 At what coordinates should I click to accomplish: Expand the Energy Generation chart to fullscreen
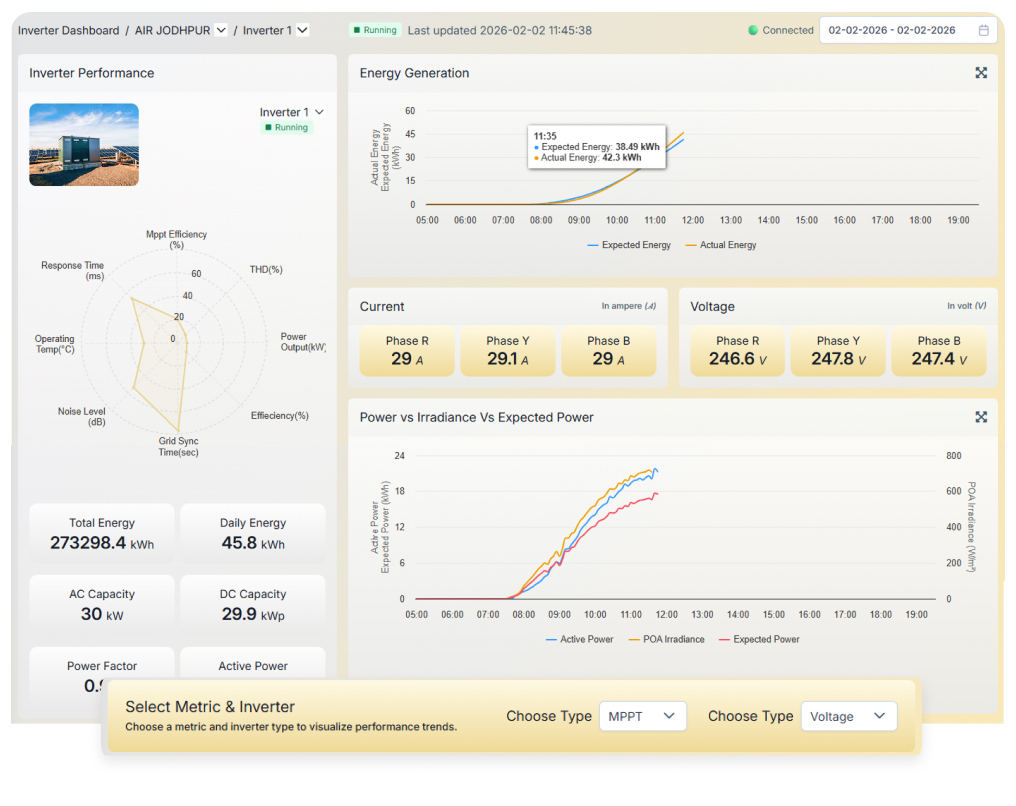(x=981, y=72)
